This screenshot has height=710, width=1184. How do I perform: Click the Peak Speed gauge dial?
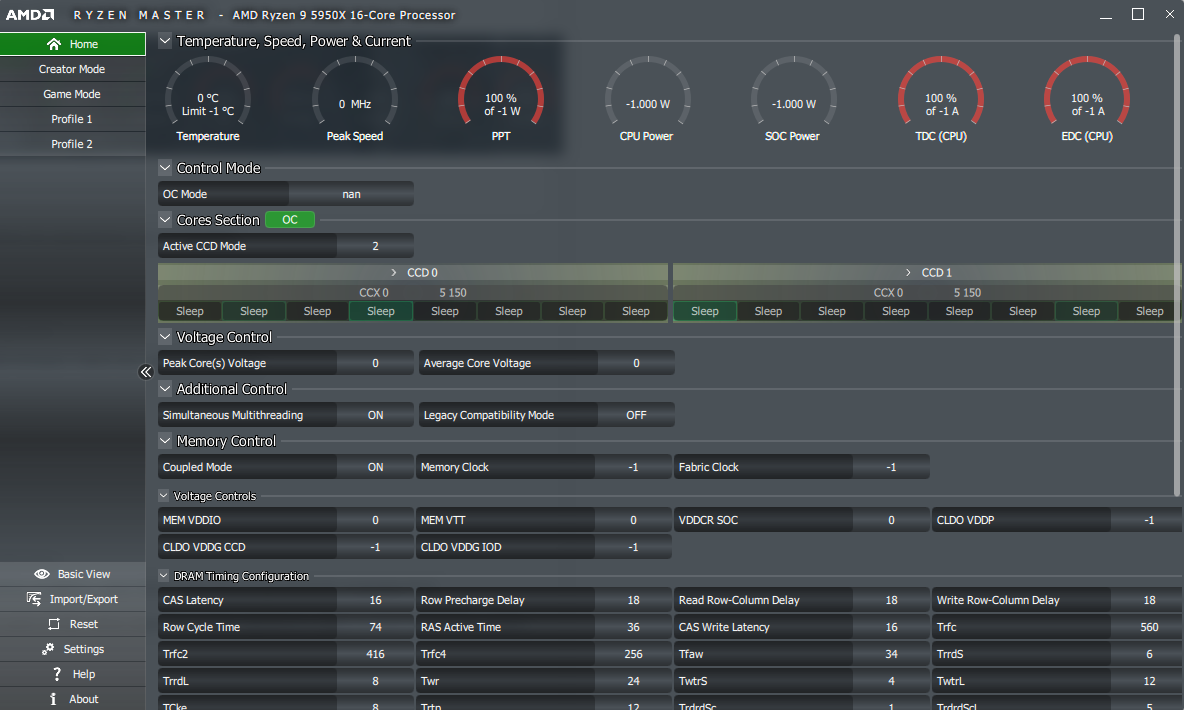tap(354, 91)
